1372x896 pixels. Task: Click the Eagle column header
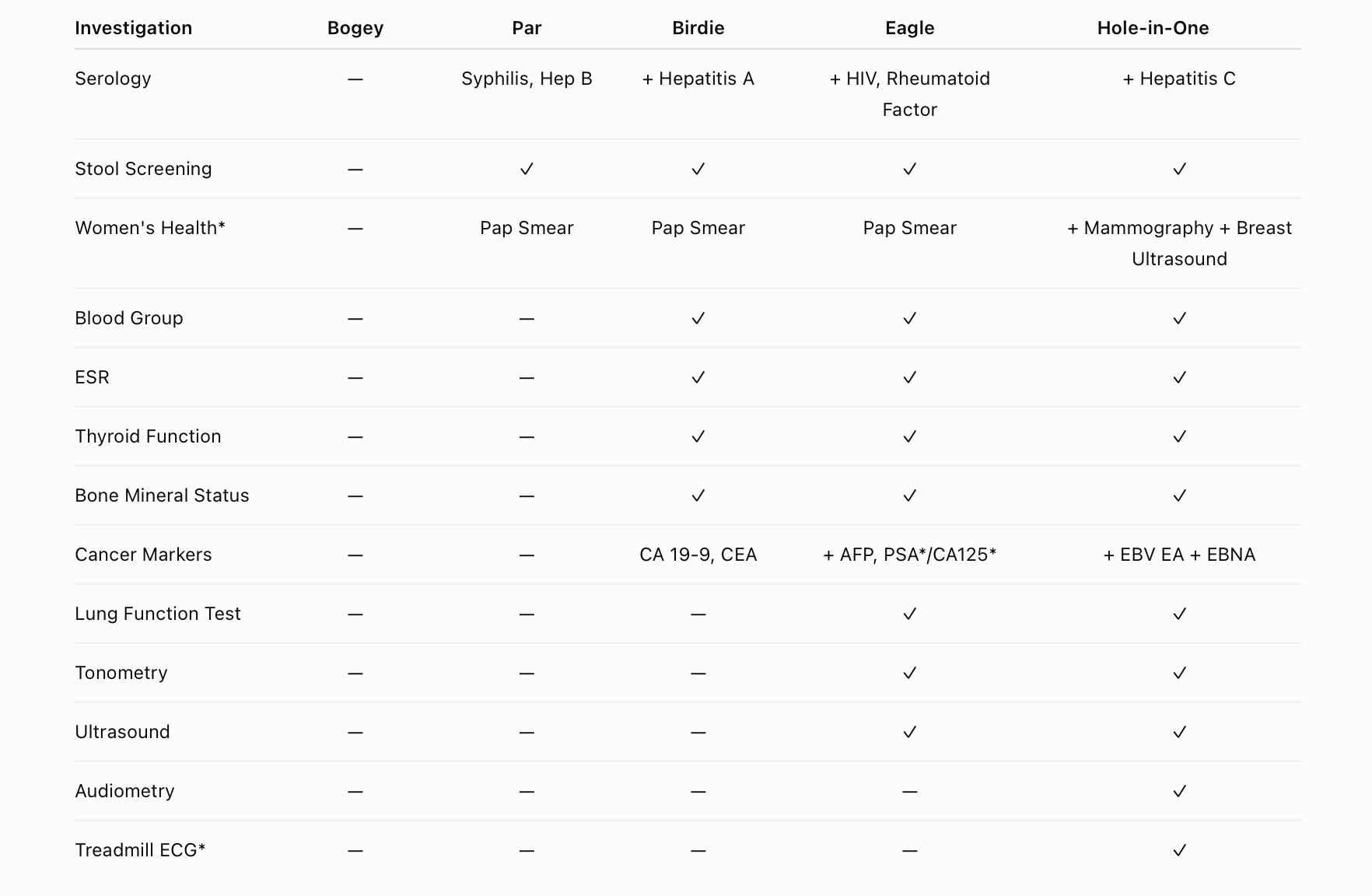(909, 28)
